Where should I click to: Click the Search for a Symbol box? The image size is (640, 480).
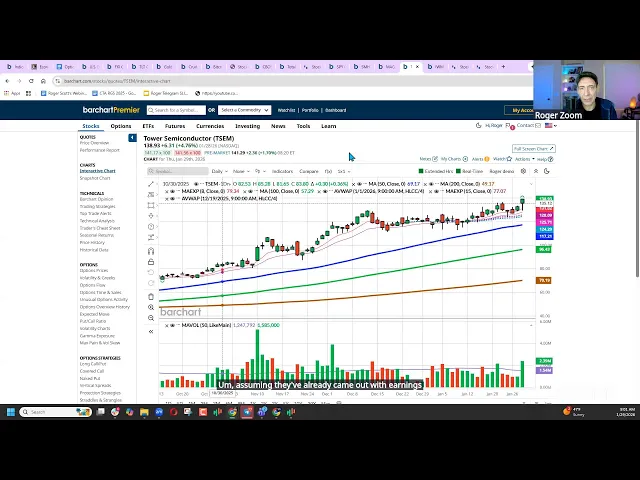[x=176, y=110]
